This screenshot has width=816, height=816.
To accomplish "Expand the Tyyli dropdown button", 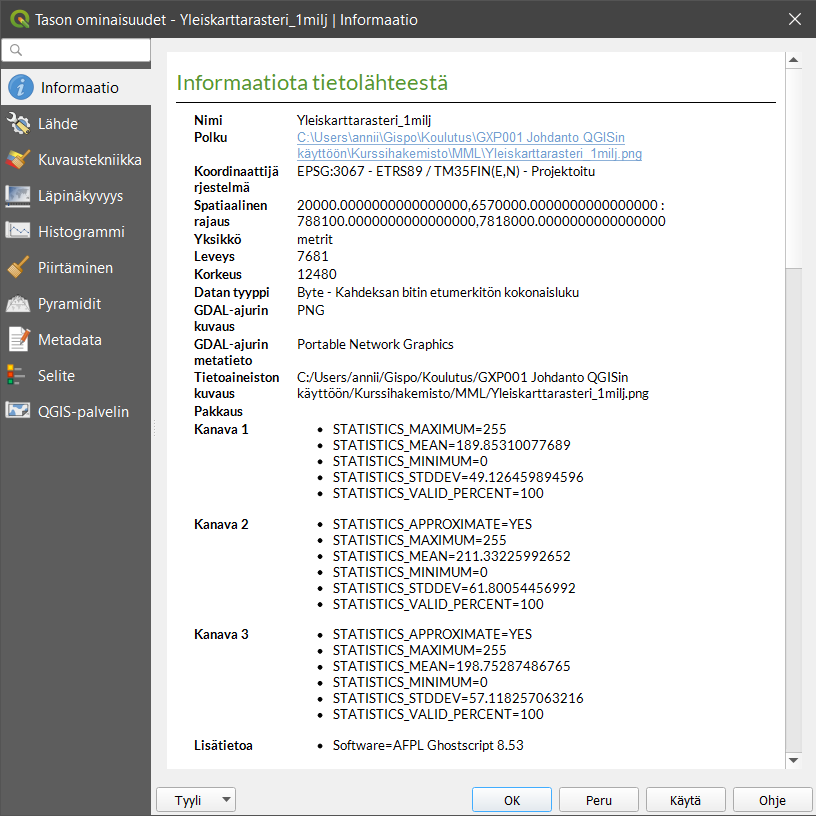I will point(196,800).
